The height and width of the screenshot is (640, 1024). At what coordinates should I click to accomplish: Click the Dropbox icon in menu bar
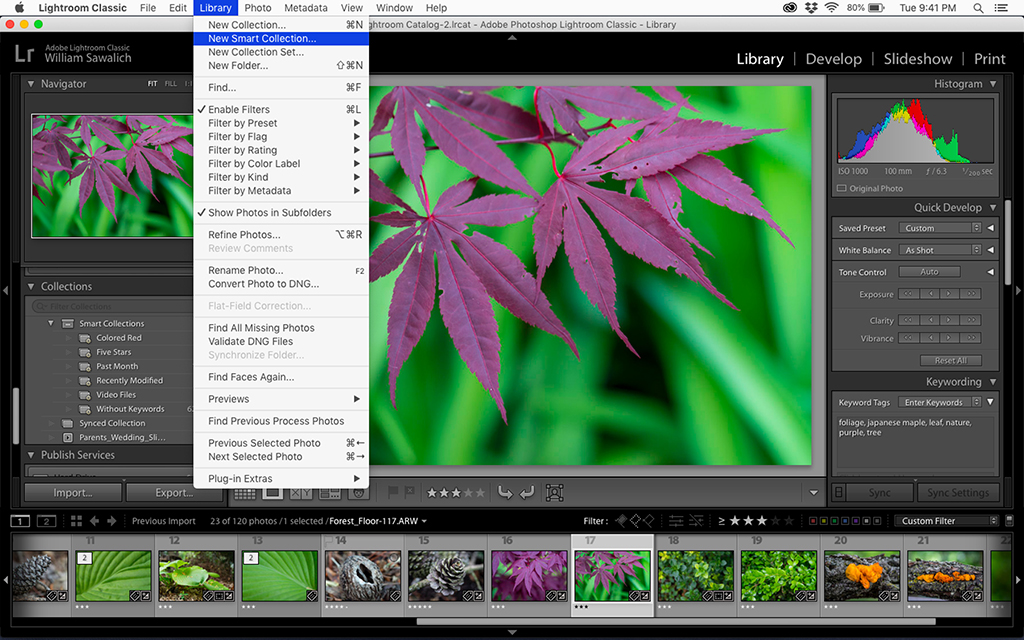[x=811, y=8]
